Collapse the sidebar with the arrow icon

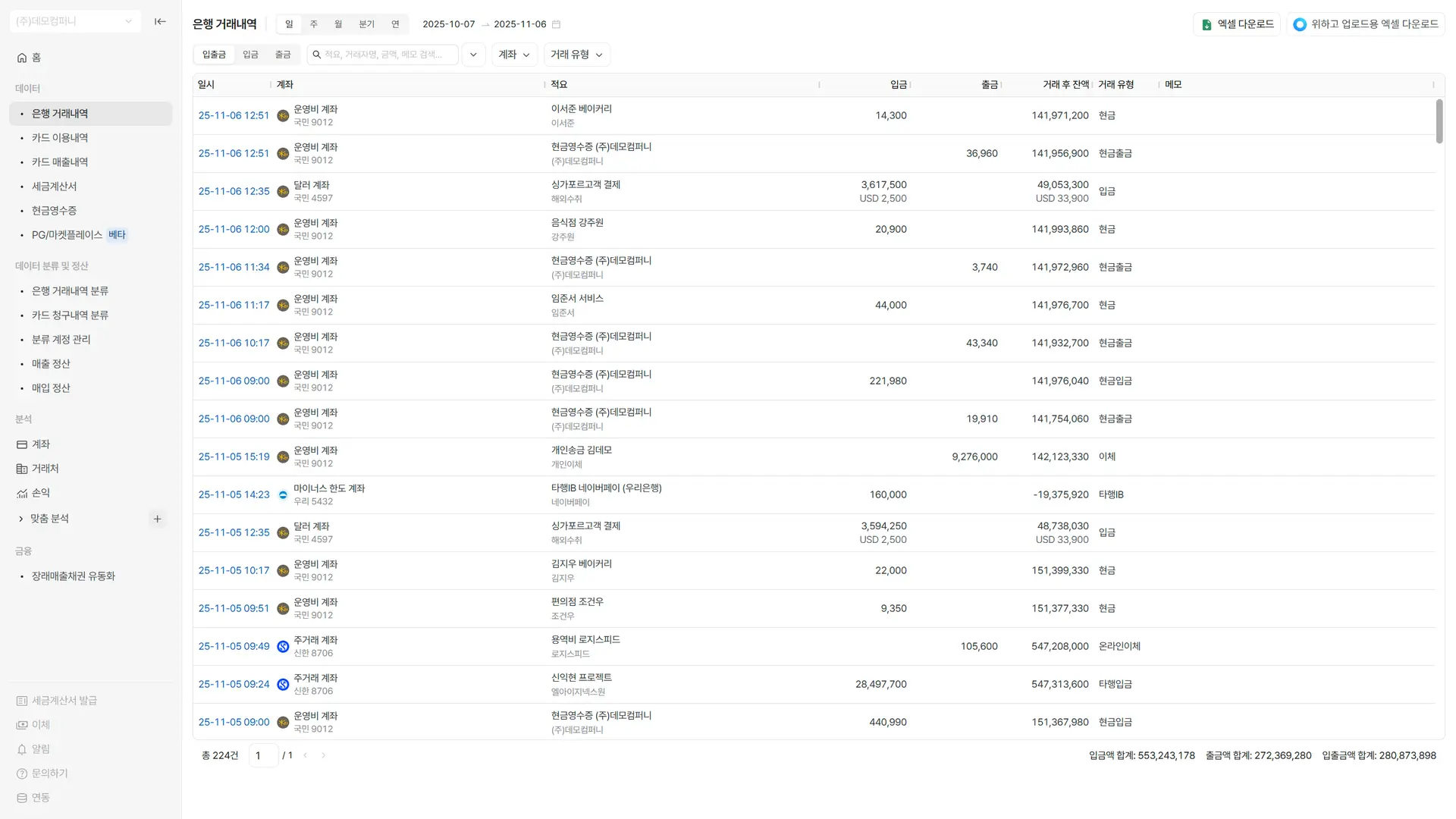160,21
